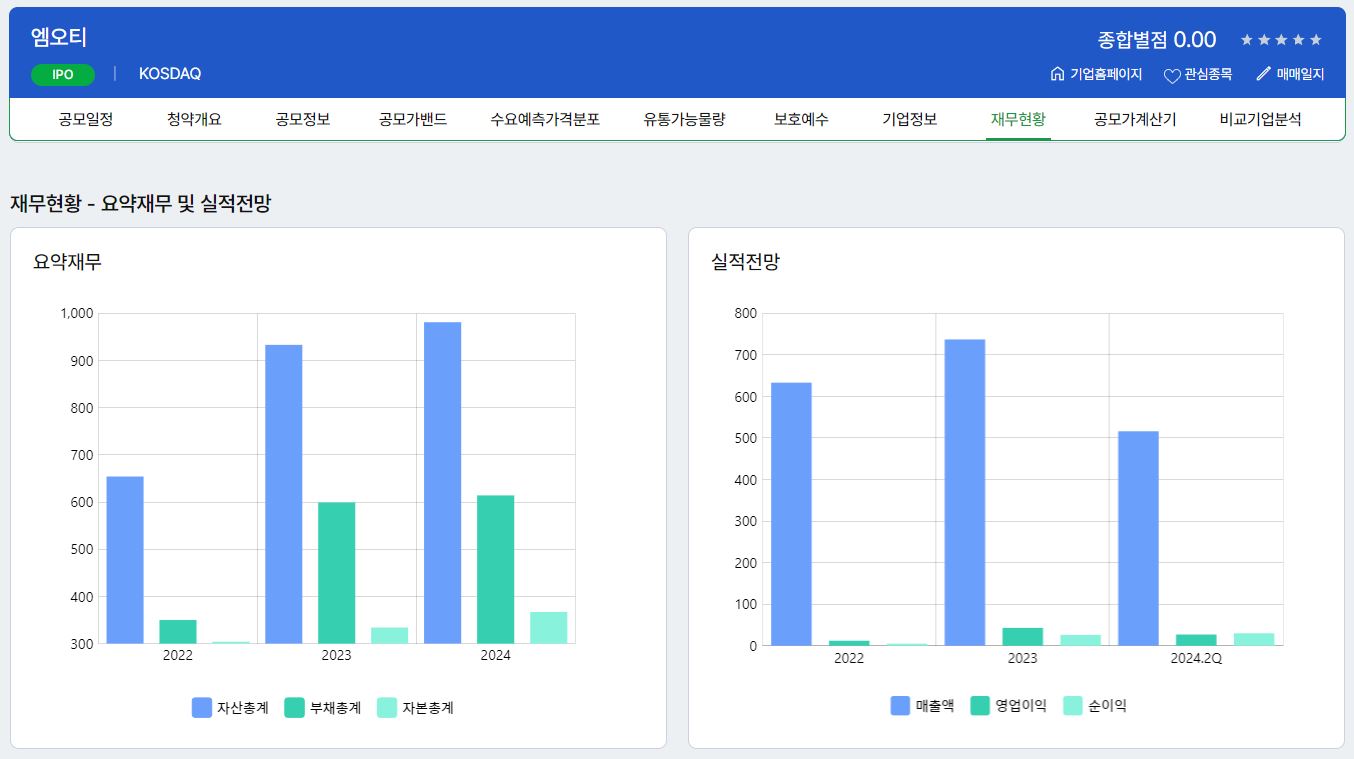This screenshot has width=1354, height=759.
Task: Click the pencil icon for 매매일지
Action: (1264, 74)
